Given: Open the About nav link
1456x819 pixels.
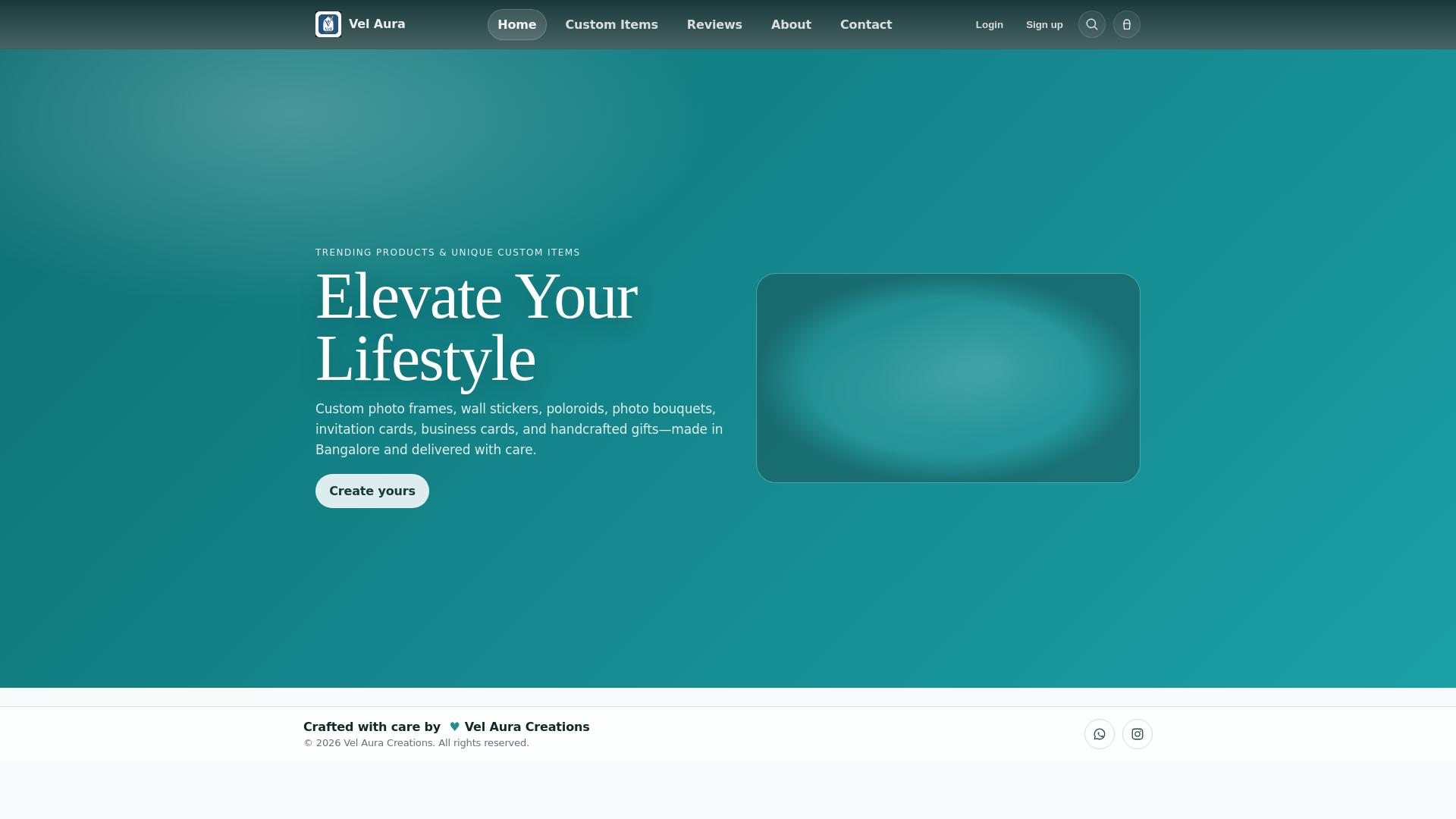Looking at the screenshot, I should click(791, 24).
